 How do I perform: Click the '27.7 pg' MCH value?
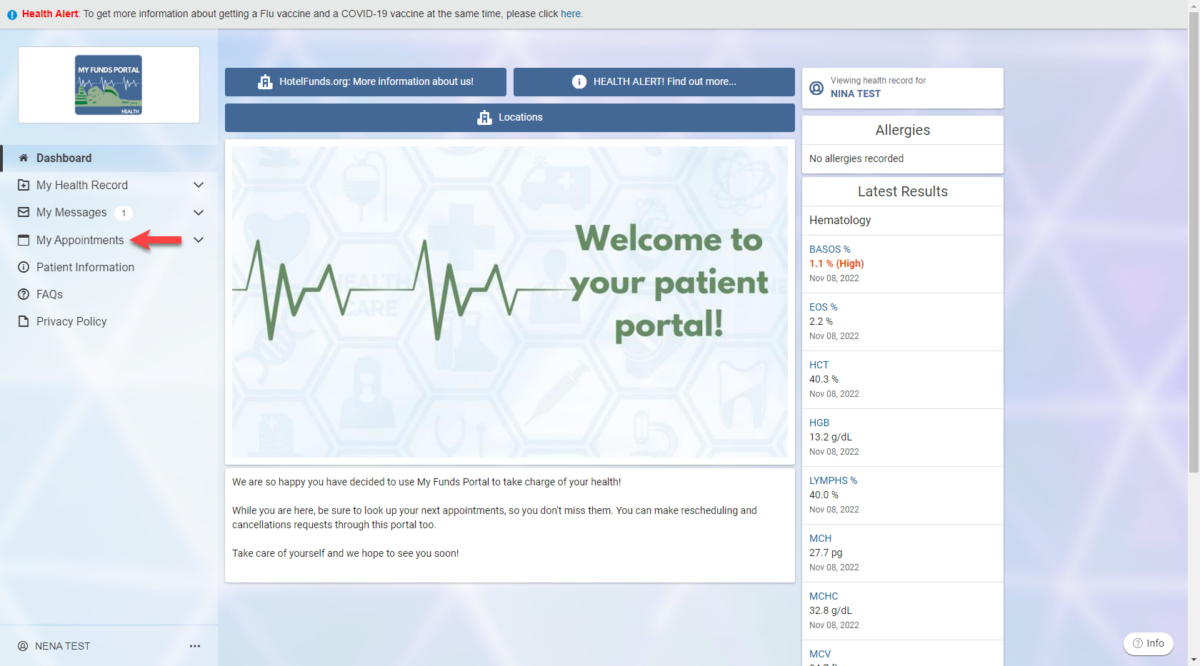pyautogui.click(x=826, y=552)
